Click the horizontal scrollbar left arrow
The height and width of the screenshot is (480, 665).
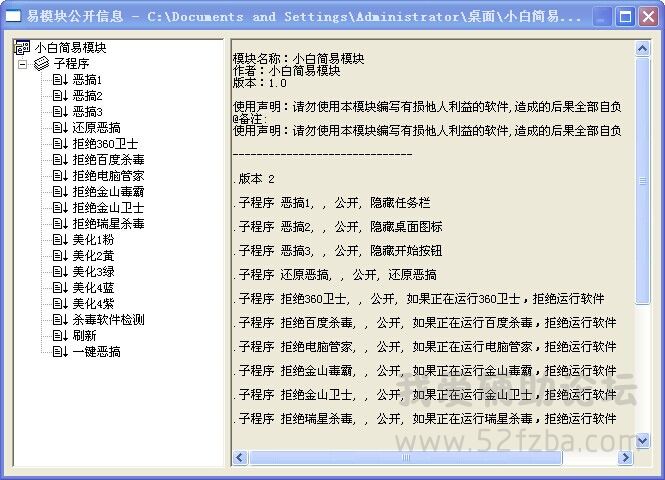[x=240, y=458]
